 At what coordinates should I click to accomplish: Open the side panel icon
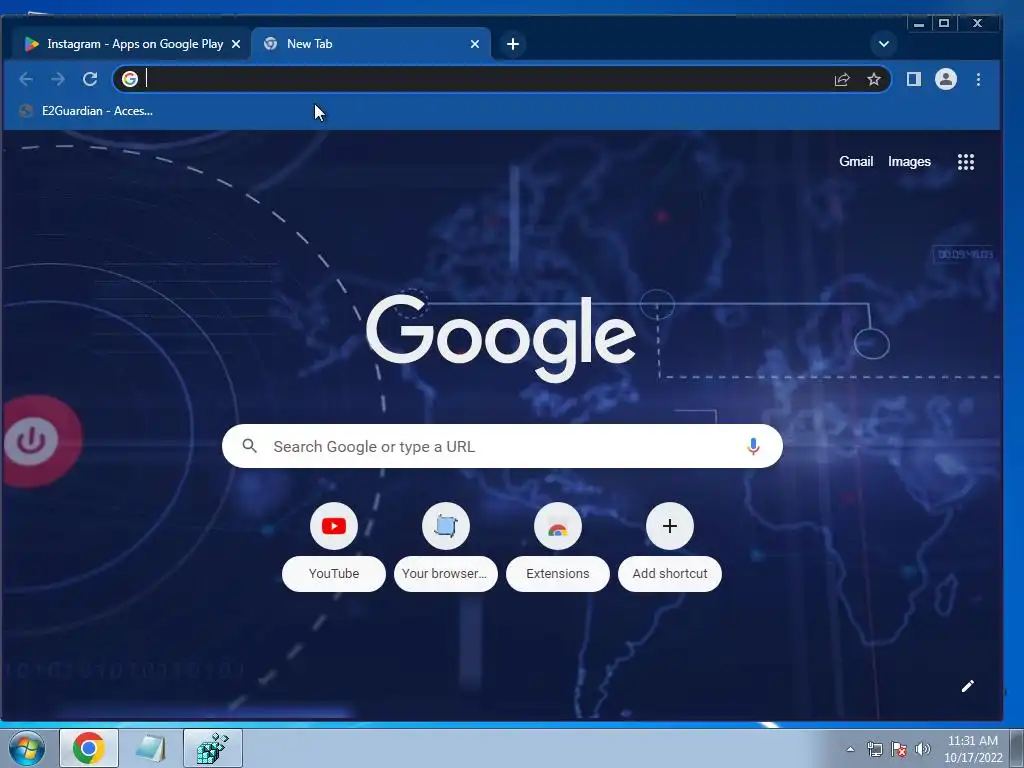914,79
